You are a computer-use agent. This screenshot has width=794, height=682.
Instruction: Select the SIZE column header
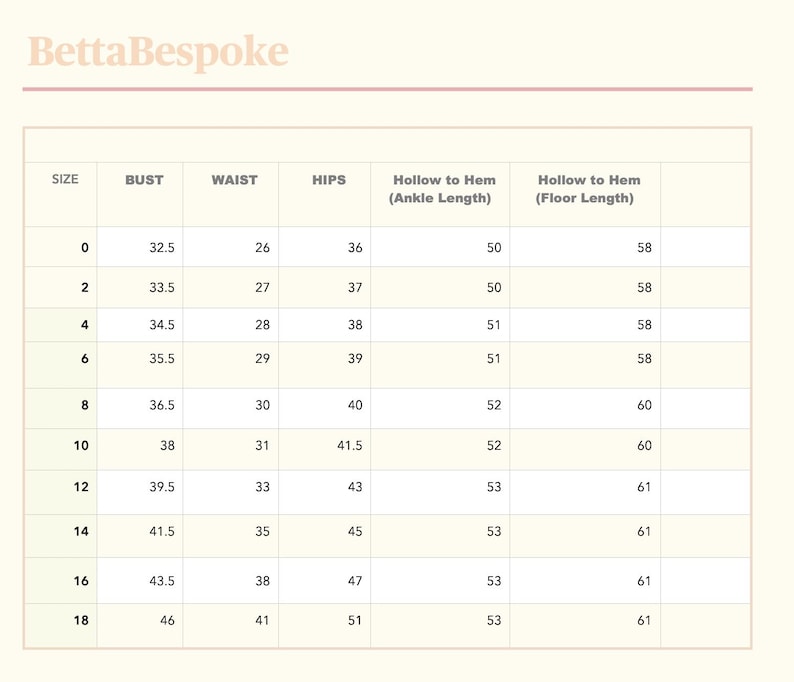pyautogui.click(x=65, y=179)
